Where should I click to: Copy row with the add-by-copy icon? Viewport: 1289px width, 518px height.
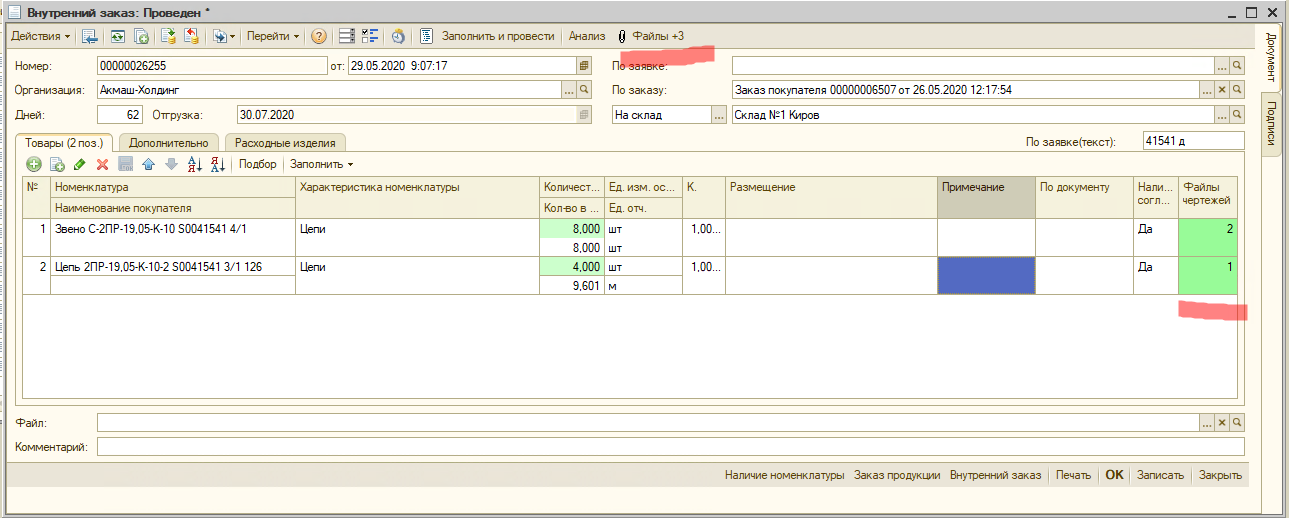[57, 164]
